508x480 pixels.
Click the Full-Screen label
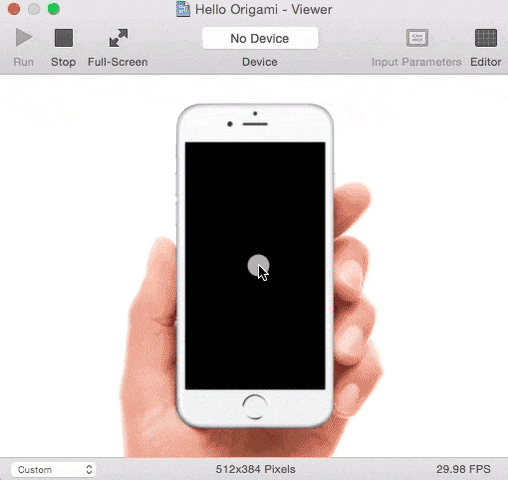(x=118, y=62)
